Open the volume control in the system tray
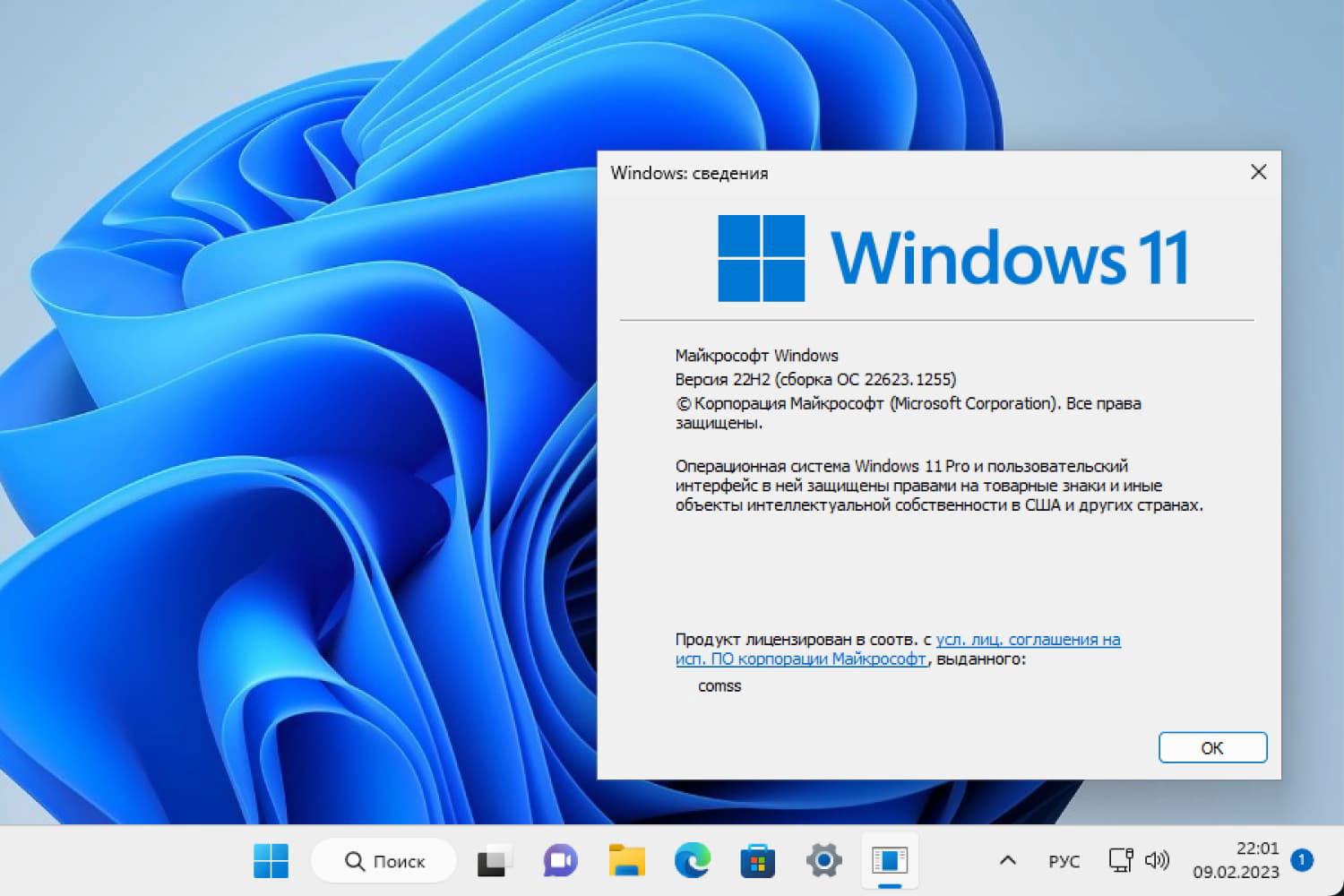This screenshot has width=1344, height=896. click(x=1159, y=860)
